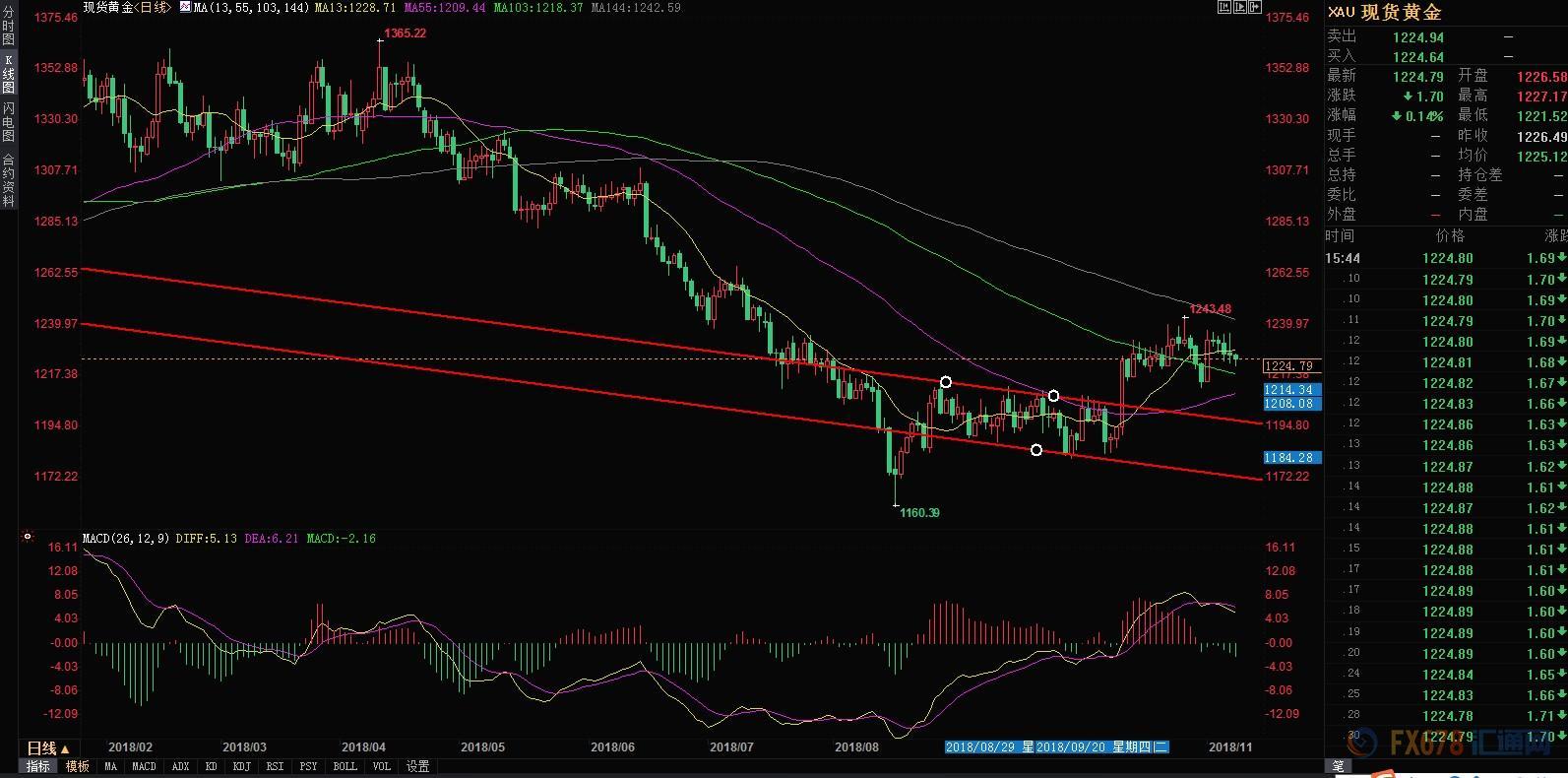
Task: Select the BOLL indicator
Action: click(345, 766)
